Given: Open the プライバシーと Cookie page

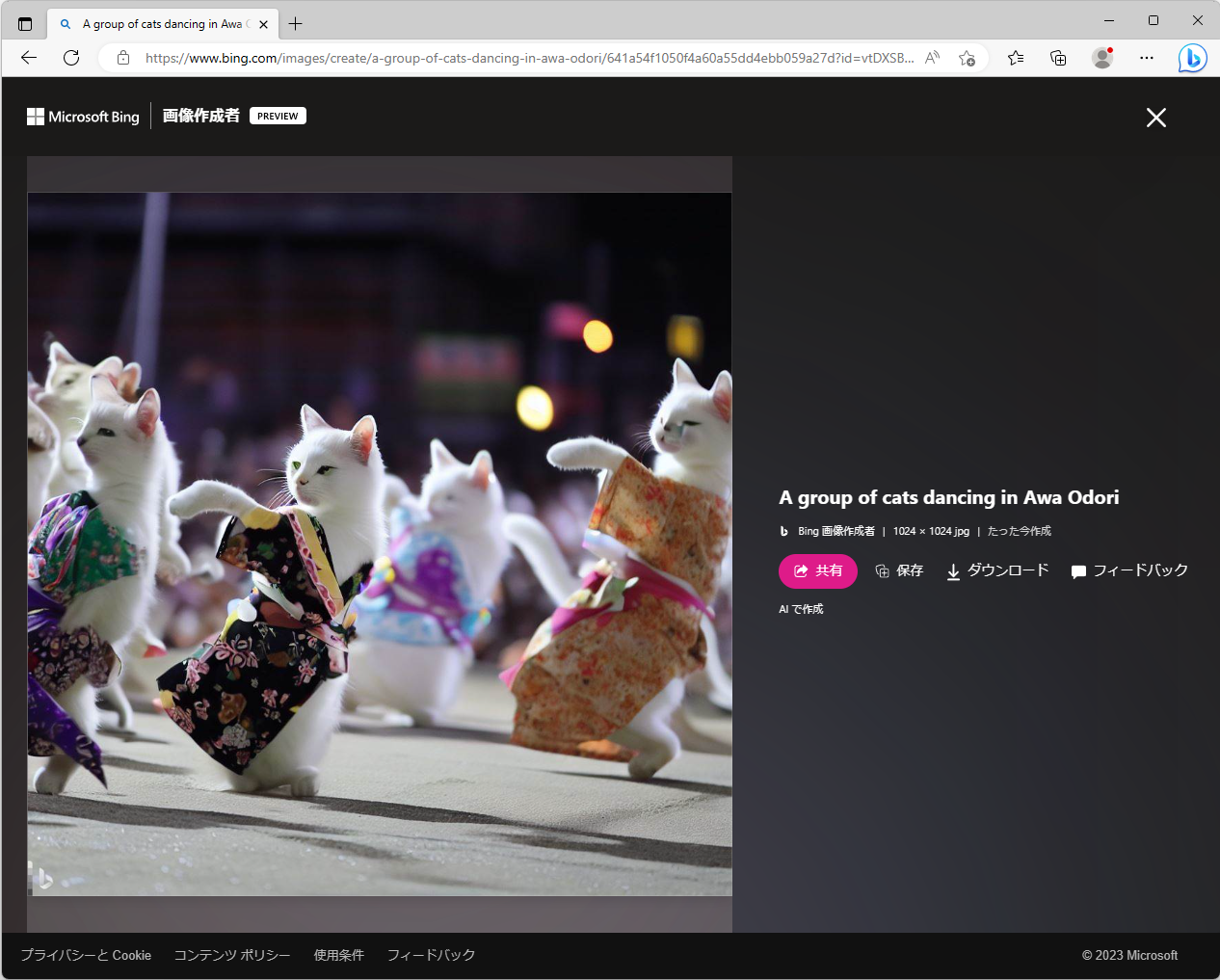Looking at the screenshot, I should (86, 955).
